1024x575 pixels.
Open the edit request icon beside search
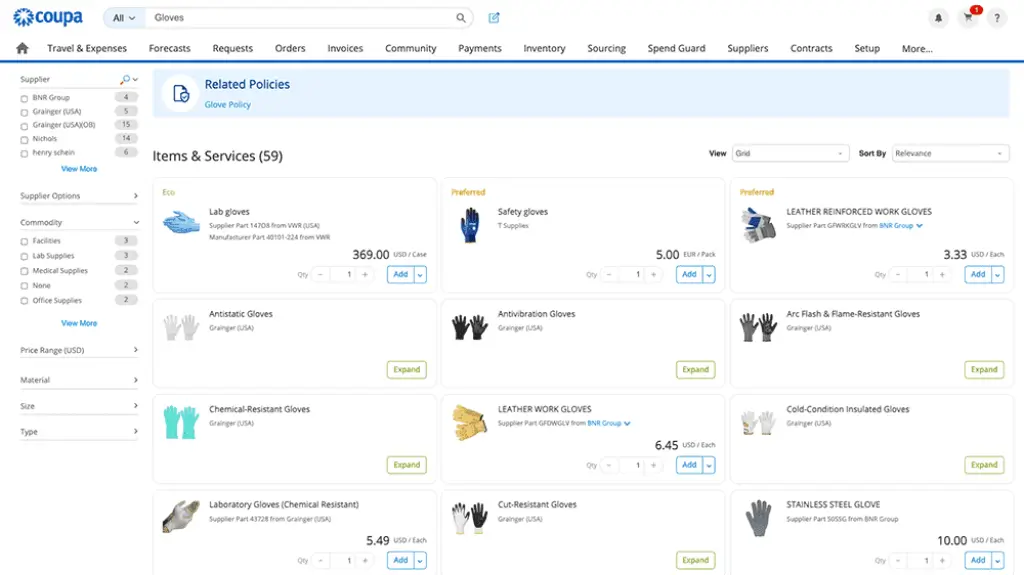(494, 18)
